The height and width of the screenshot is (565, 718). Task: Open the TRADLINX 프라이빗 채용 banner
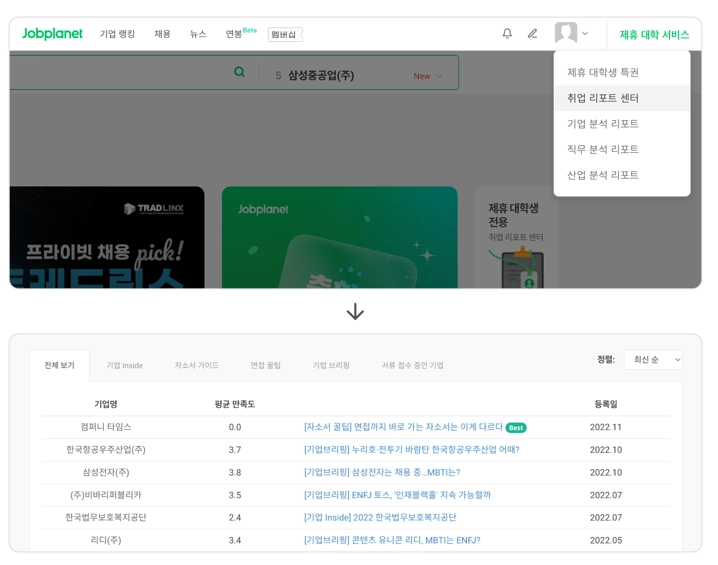(107, 237)
